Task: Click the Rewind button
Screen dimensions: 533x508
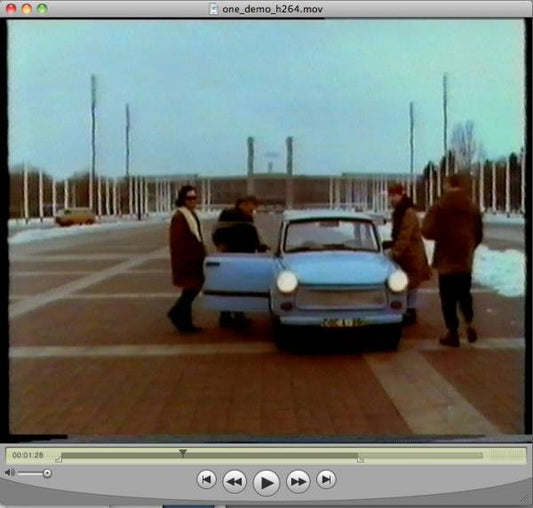Action: (235, 481)
